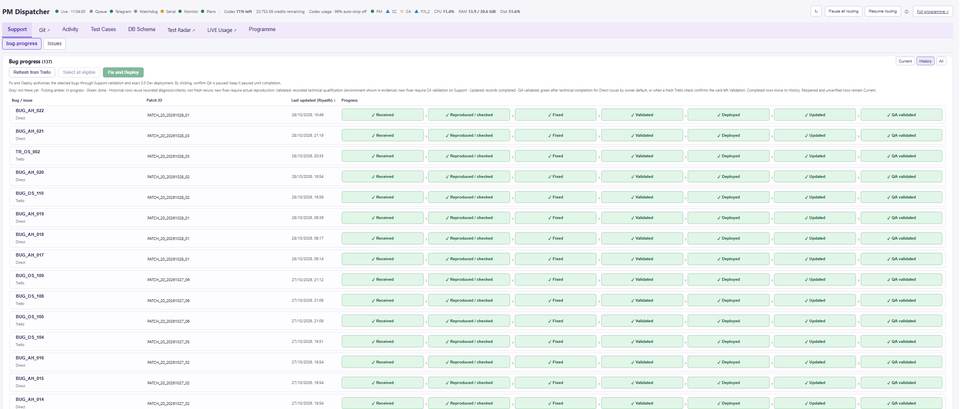Show History bugs filter
The width and height of the screenshot is (960, 409).
coord(925,61)
